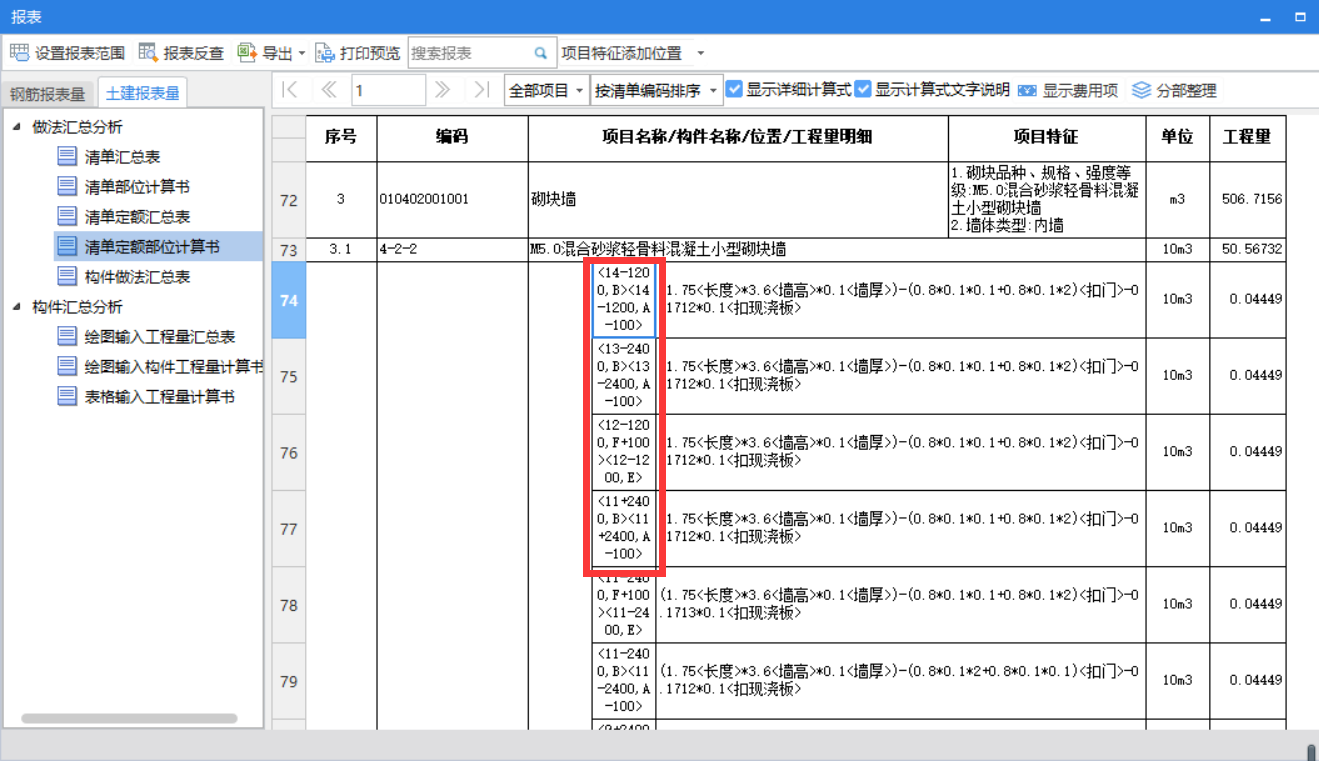Click icon beside 清单部位计算书
The height and width of the screenshot is (761, 1319).
pos(67,186)
